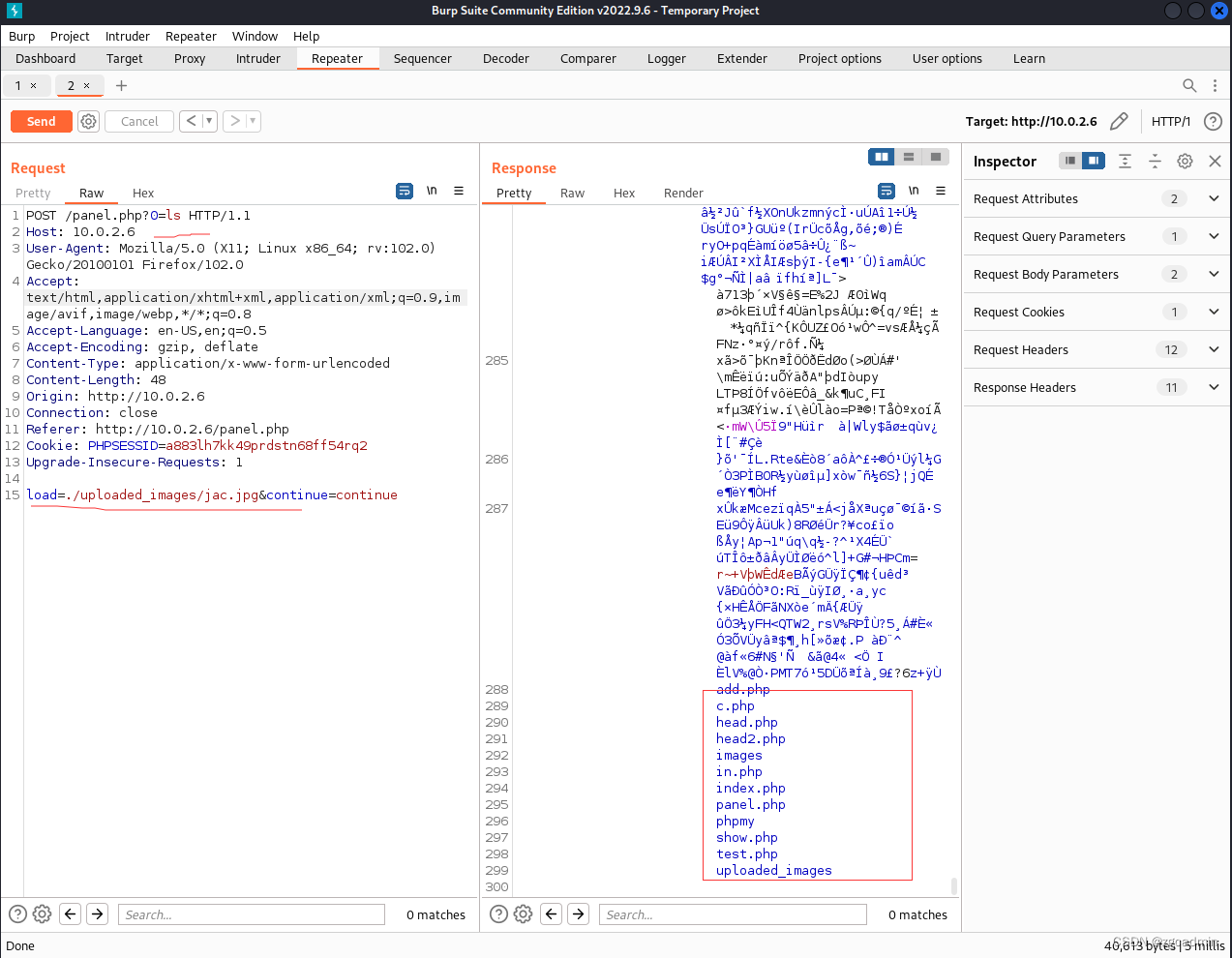Switch to the Logger tab
The height and width of the screenshot is (958, 1232).
coord(667,58)
